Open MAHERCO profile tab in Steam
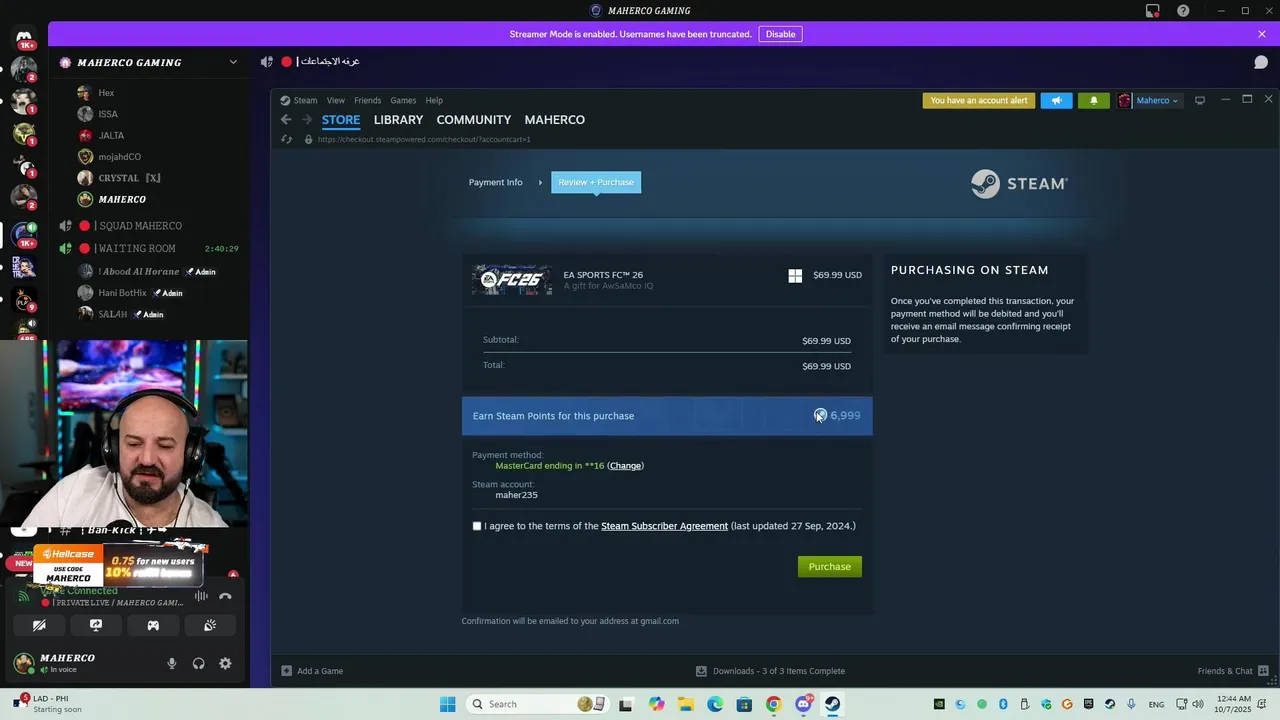This screenshot has height=720, width=1280. point(555,120)
